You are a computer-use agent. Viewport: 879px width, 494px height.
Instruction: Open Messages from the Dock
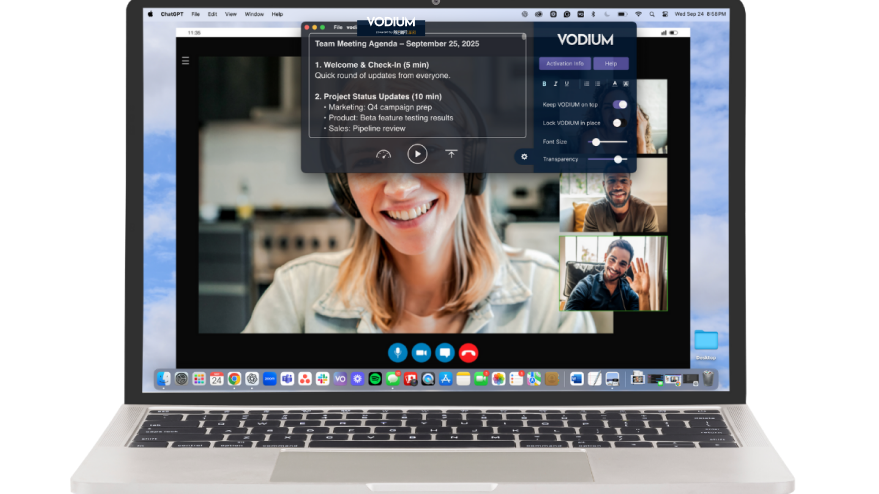click(x=392, y=379)
